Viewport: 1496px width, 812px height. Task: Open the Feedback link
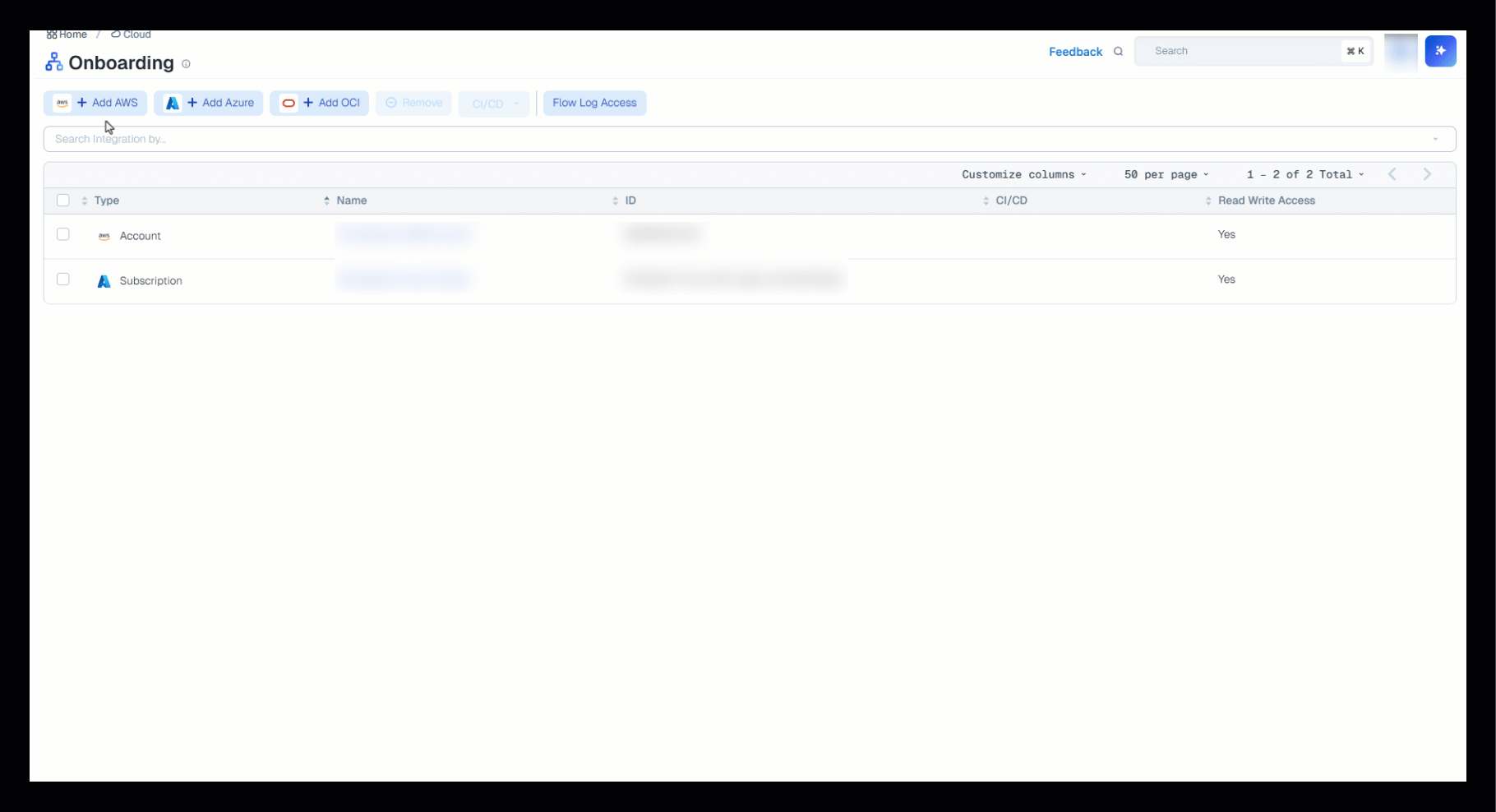pyautogui.click(x=1075, y=52)
